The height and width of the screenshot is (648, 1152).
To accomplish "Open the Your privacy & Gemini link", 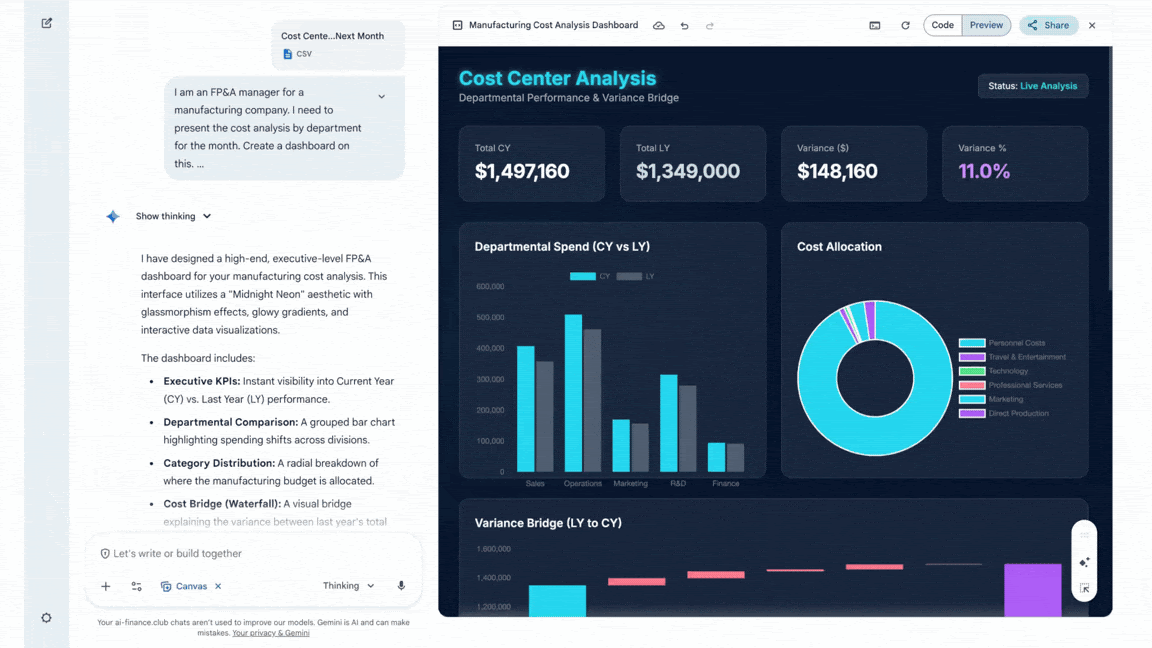I will [270, 633].
